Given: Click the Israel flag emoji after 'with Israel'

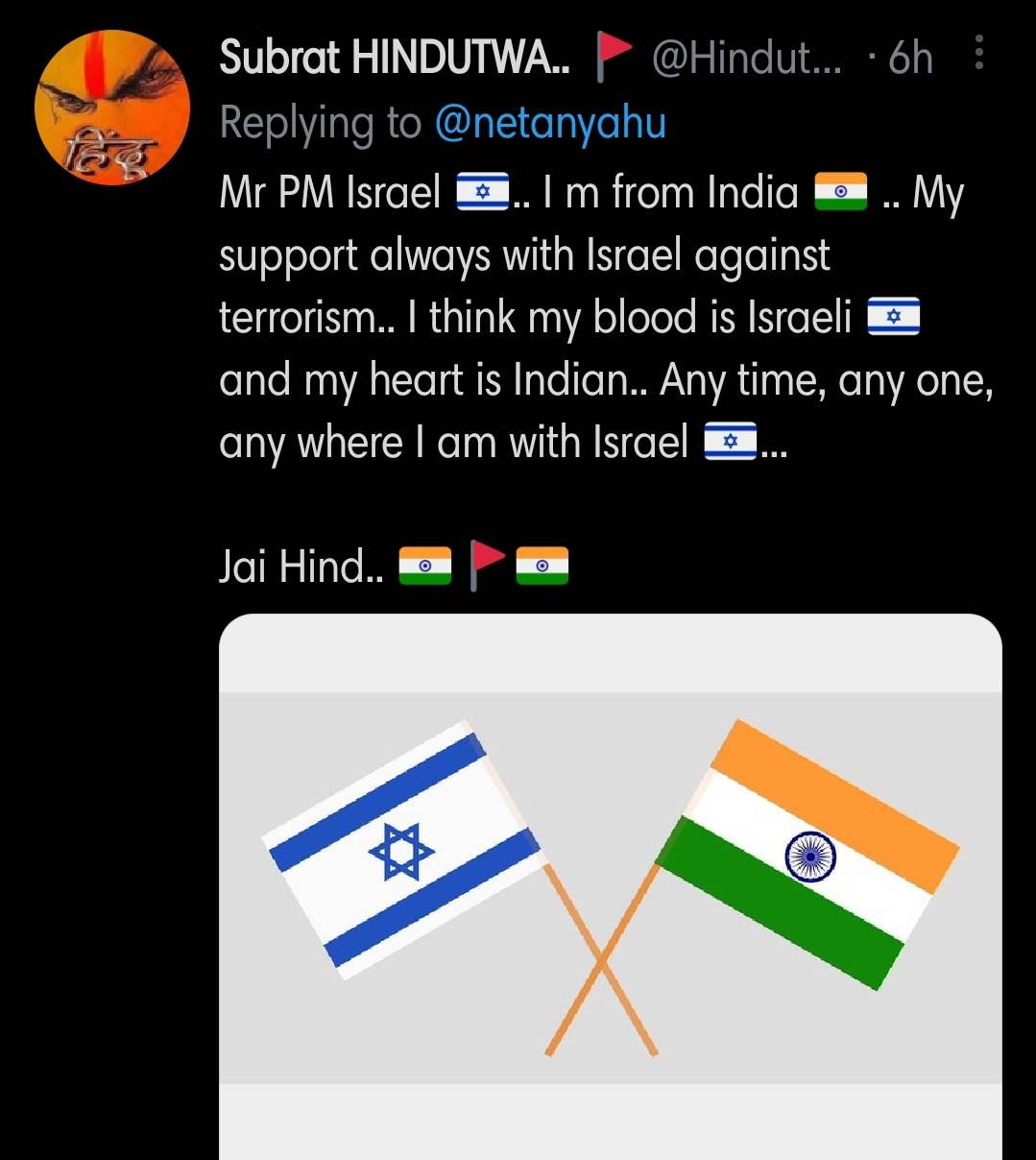Looking at the screenshot, I should pyautogui.click(x=732, y=443).
